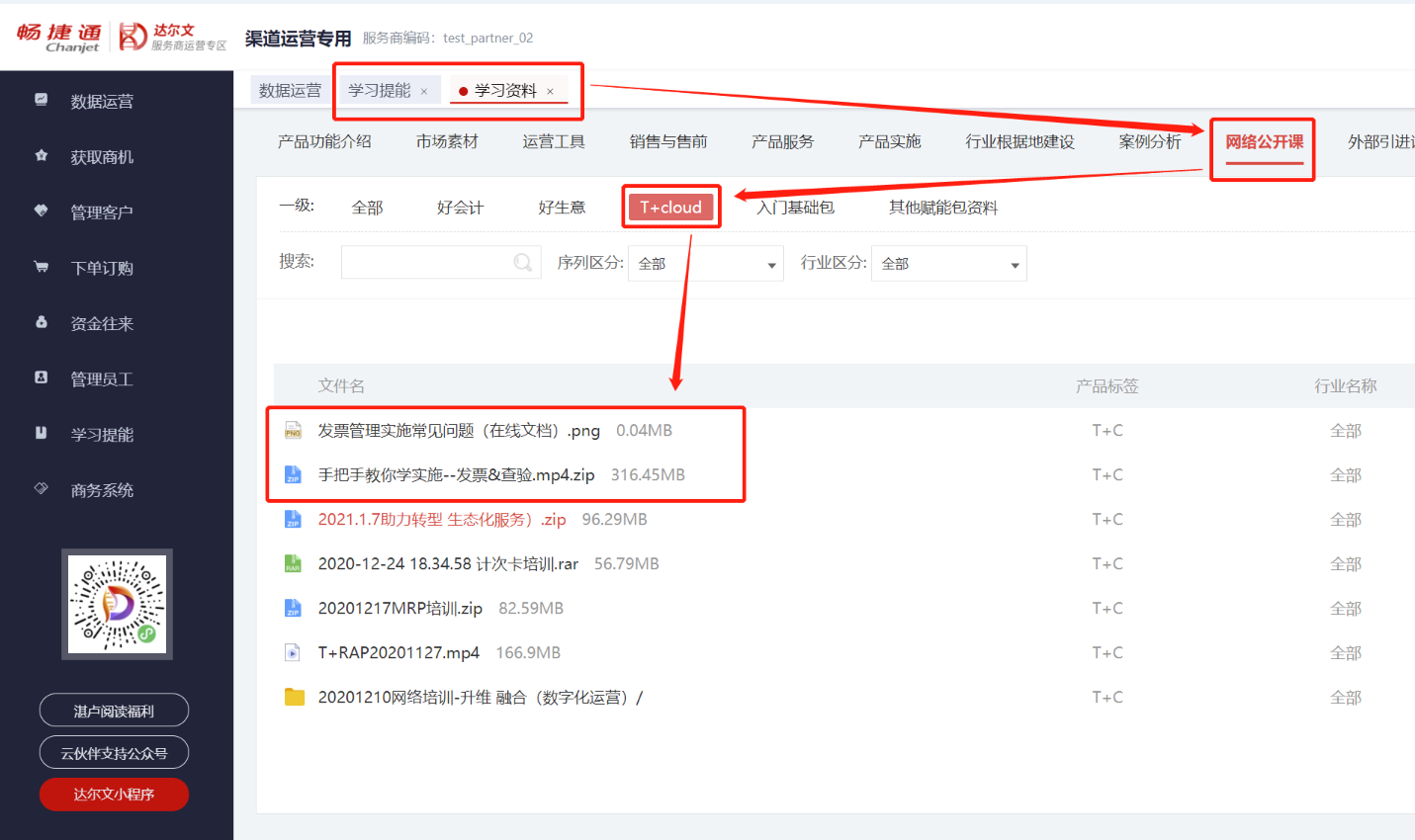This screenshot has height=840, width=1415.
Task: Open the 序列区分 dropdown
Action: (x=706, y=264)
